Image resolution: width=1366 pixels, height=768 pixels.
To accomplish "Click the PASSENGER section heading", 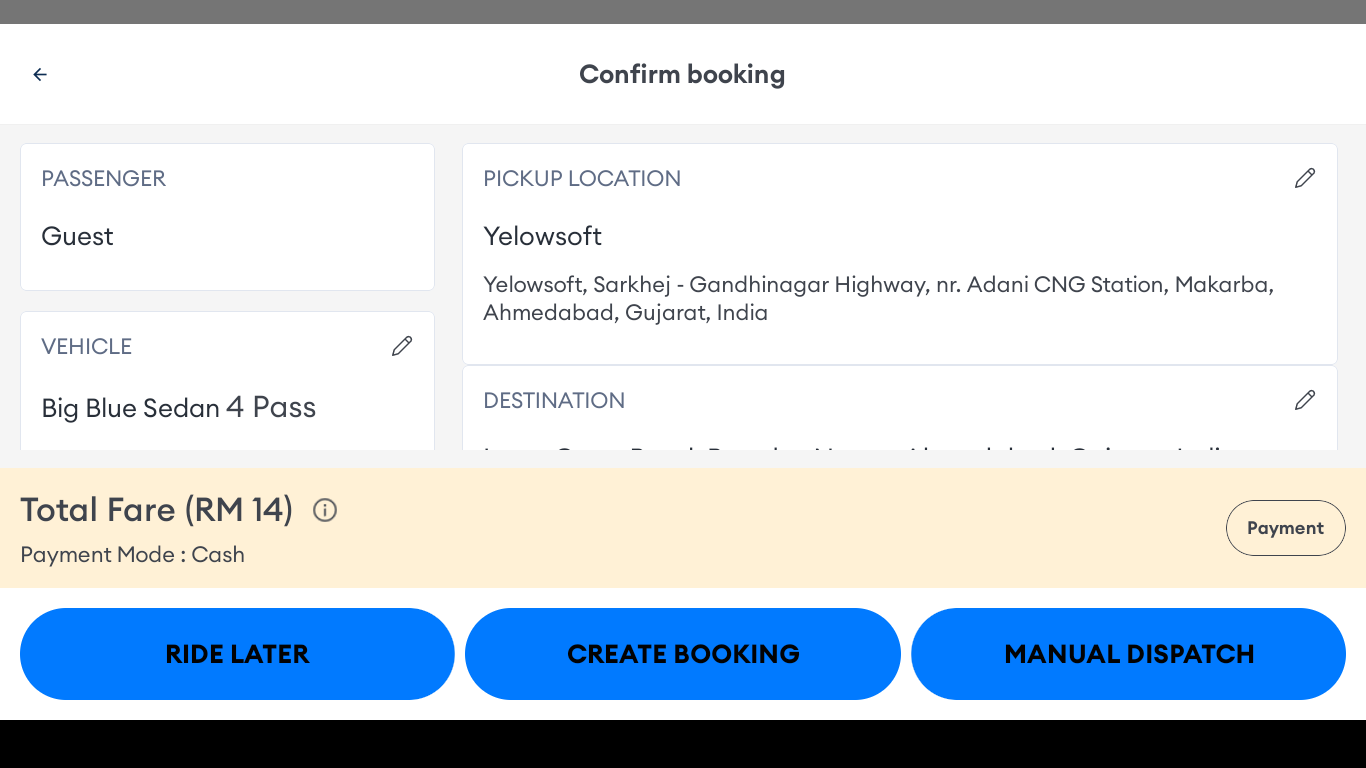I will point(103,178).
